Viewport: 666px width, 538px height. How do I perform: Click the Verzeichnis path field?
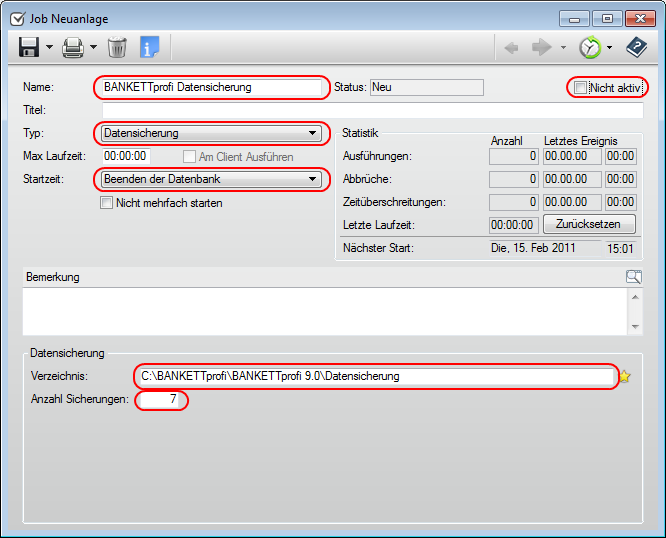pos(375,376)
